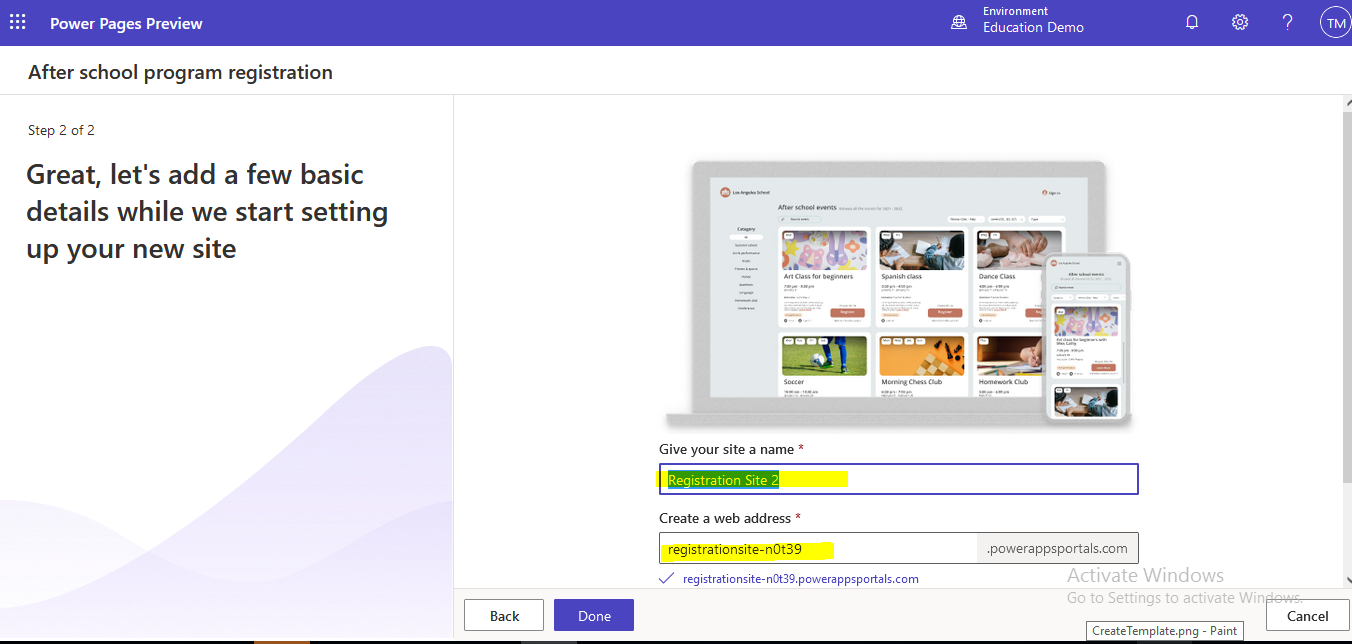The height and width of the screenshot is (644, 1352).
Task: Click Done to finish site setup
Action: coord(593,614)
